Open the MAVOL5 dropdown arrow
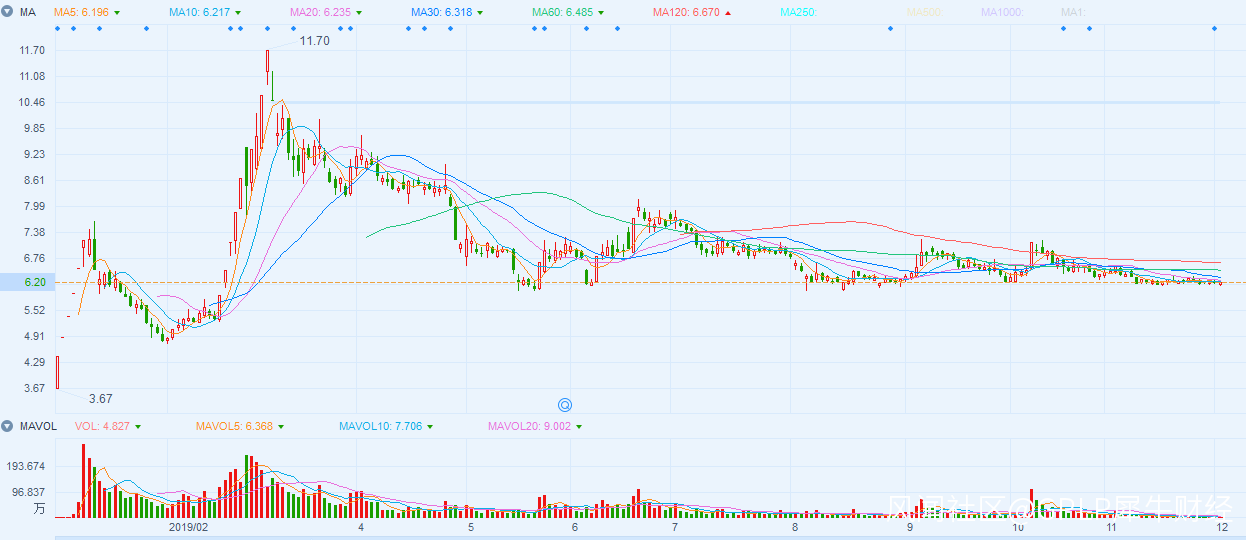 [x=282, y=426]
